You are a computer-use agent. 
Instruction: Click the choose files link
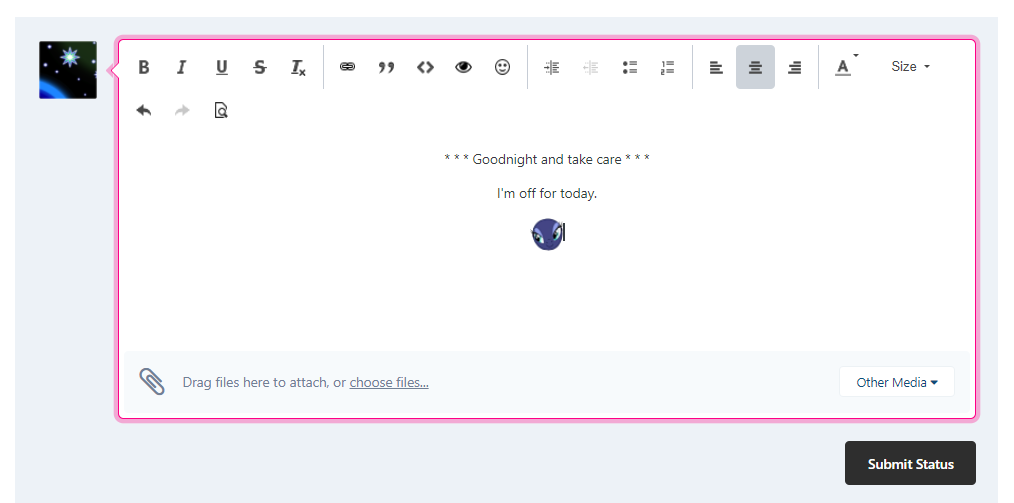(x=389, y=382)
